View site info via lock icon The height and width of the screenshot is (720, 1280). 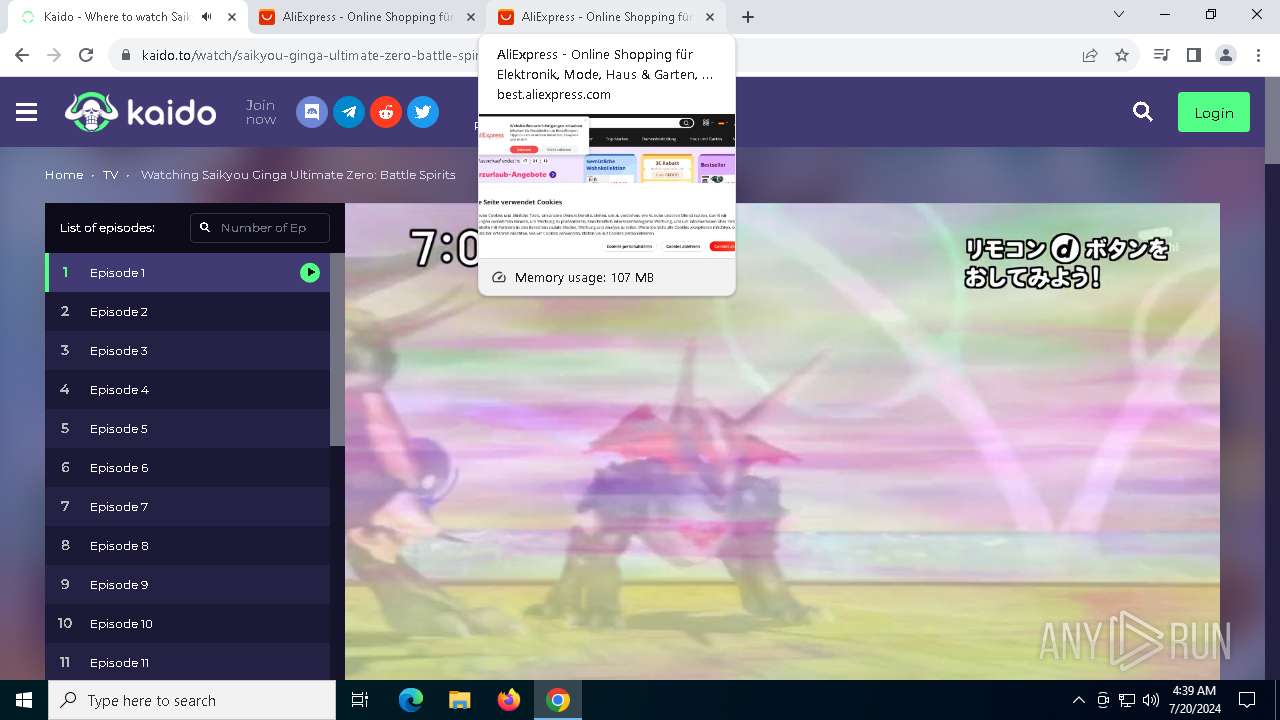pyautogui.click(x=126, y=55)
